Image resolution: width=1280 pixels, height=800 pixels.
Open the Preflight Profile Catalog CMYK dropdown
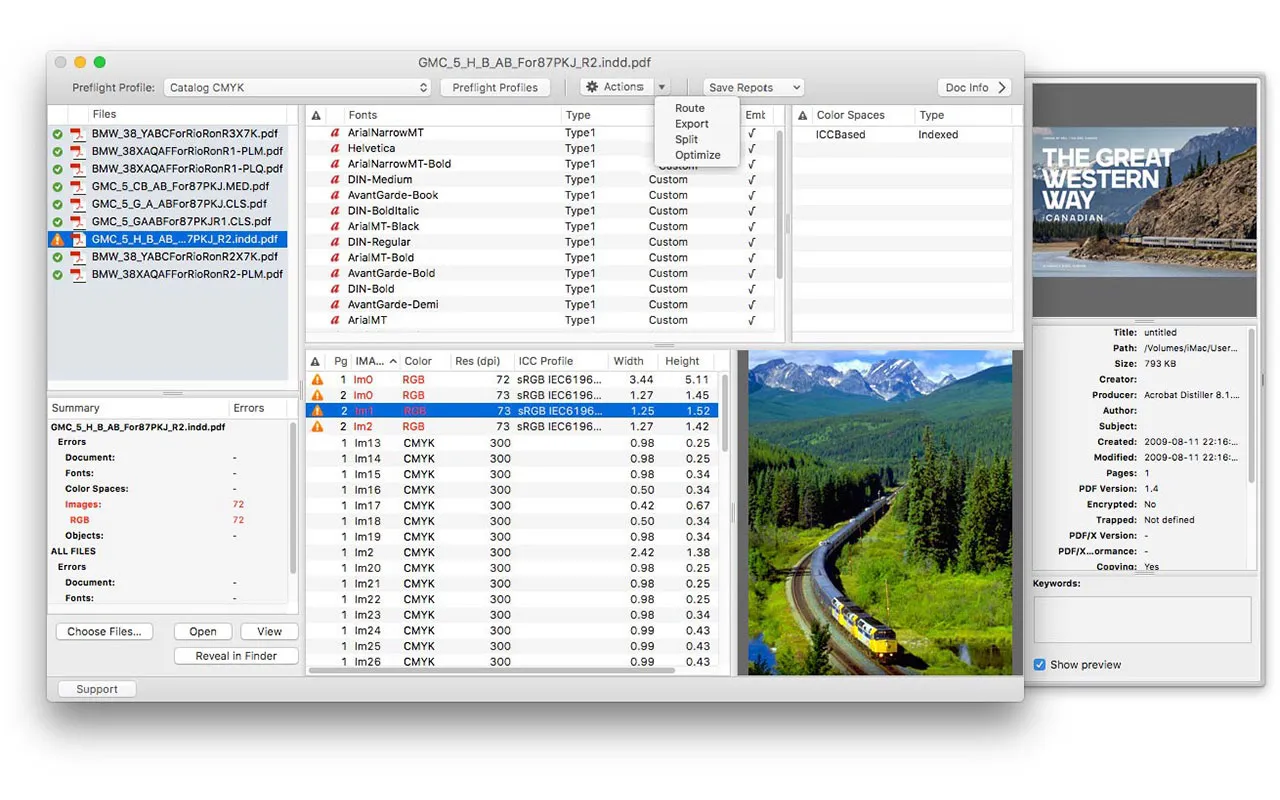point(297,88)
